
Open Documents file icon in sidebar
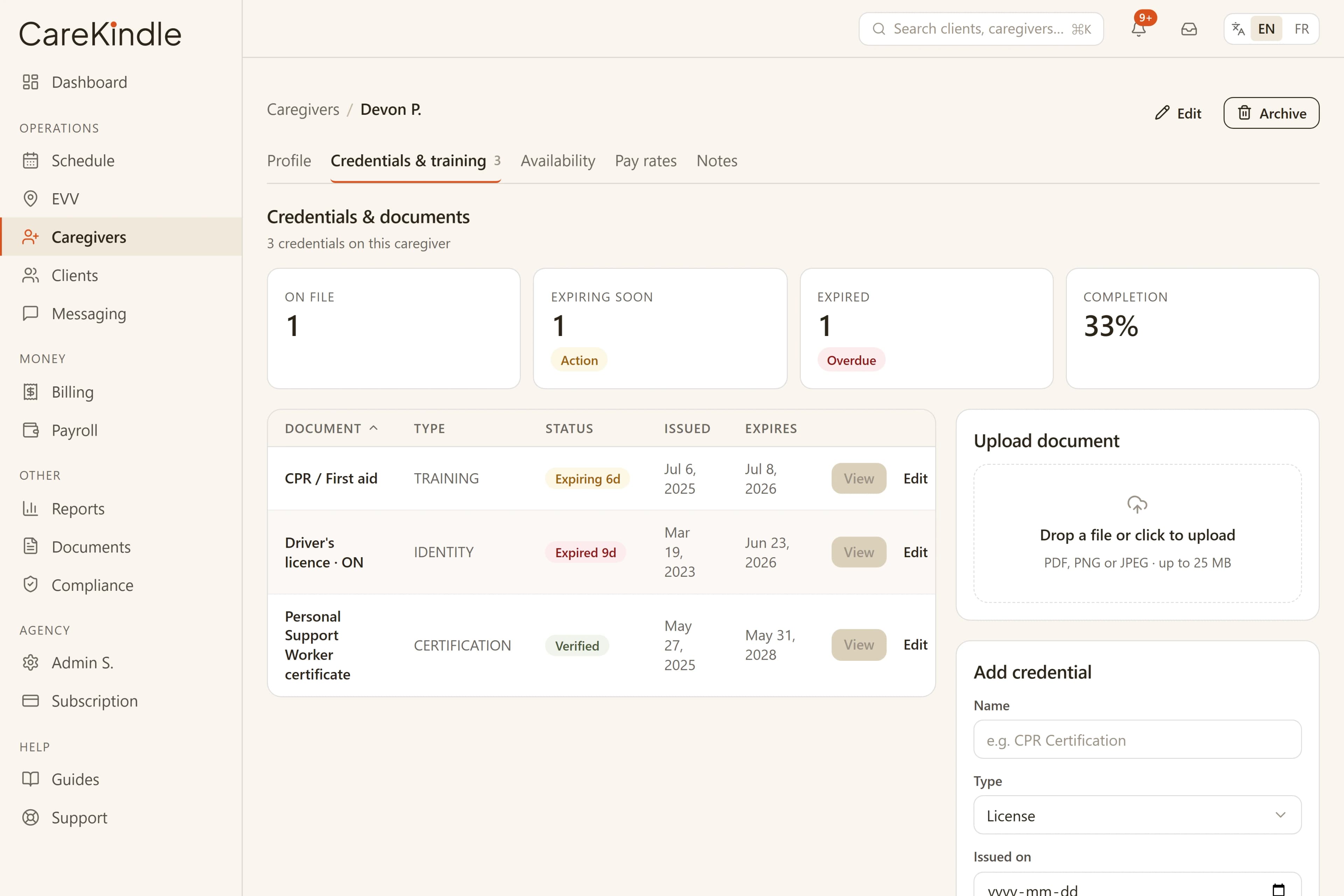point(30,547)
